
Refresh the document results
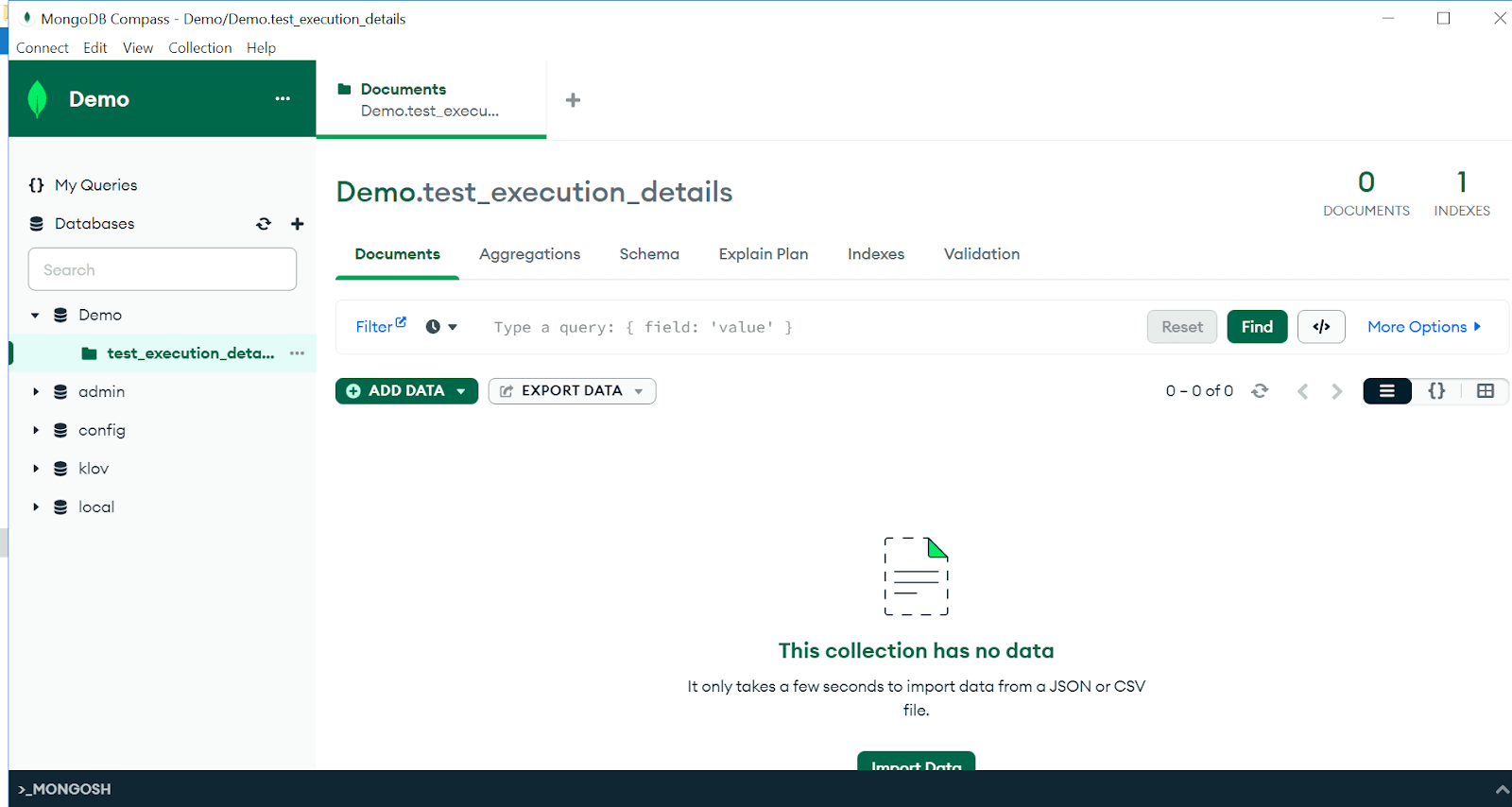tap(1260, 391)
